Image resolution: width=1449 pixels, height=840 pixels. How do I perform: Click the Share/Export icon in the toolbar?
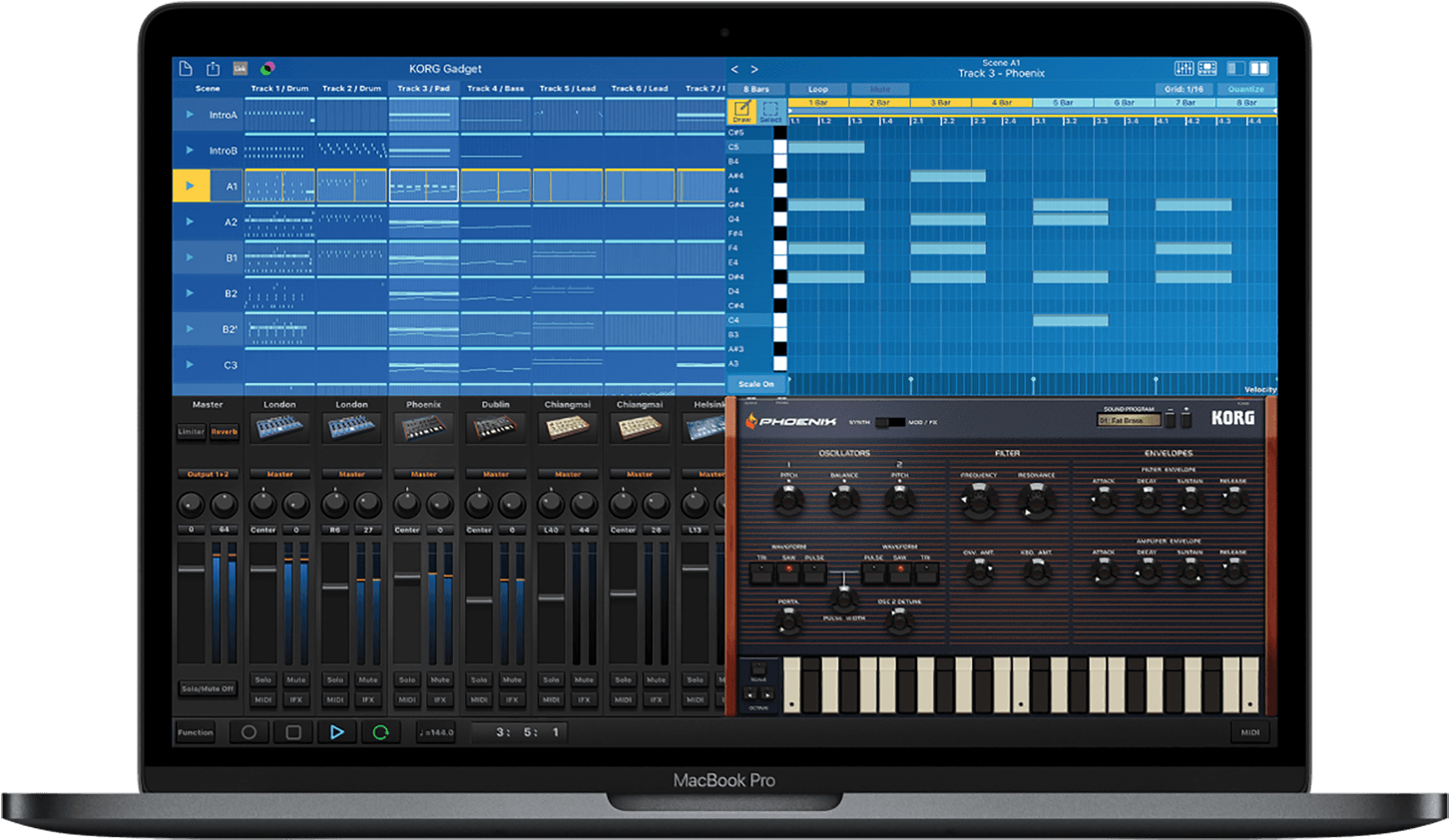tap(213, 68)
